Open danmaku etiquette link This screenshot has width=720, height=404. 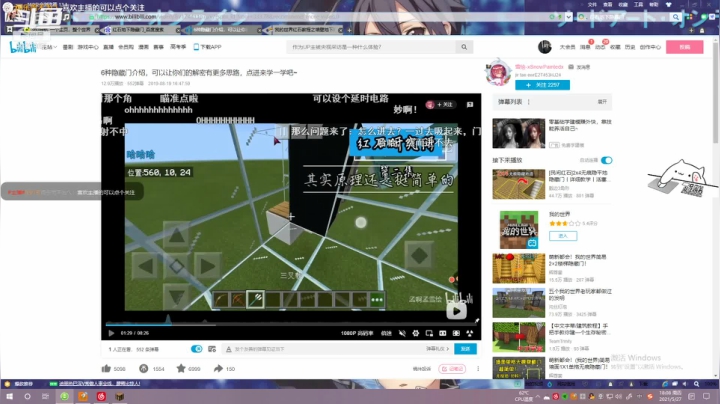coord(437,349)
